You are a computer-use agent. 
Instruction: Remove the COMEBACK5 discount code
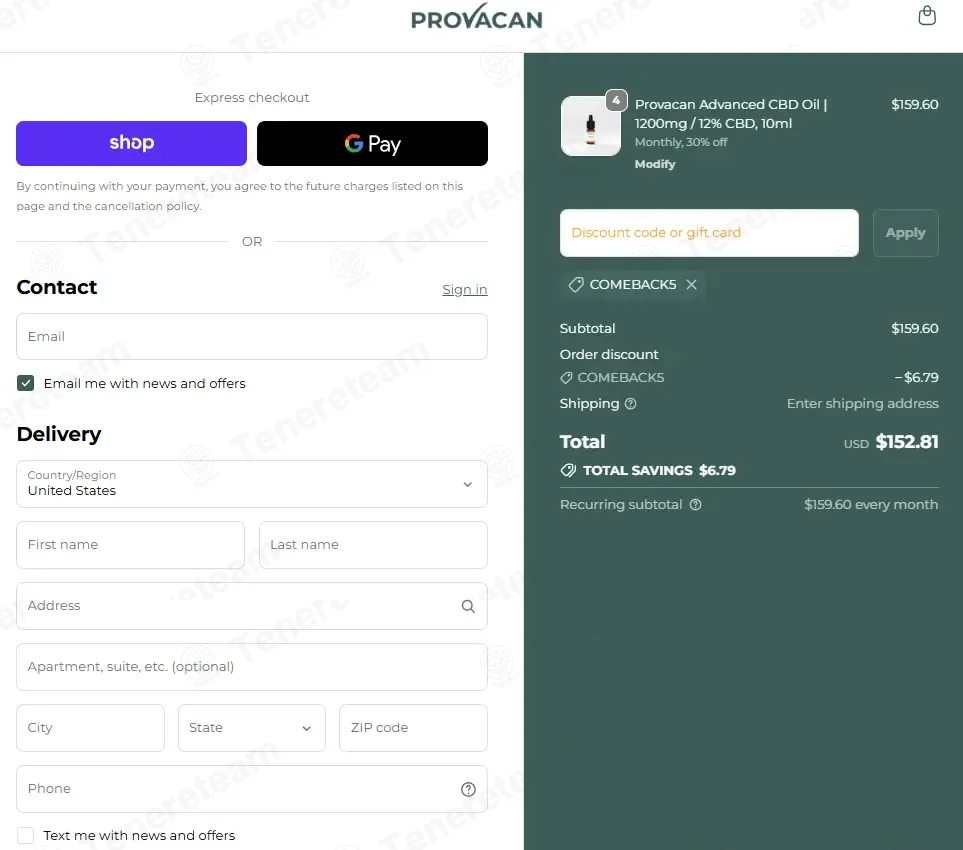pyautogui.click(x=692, y=284)
